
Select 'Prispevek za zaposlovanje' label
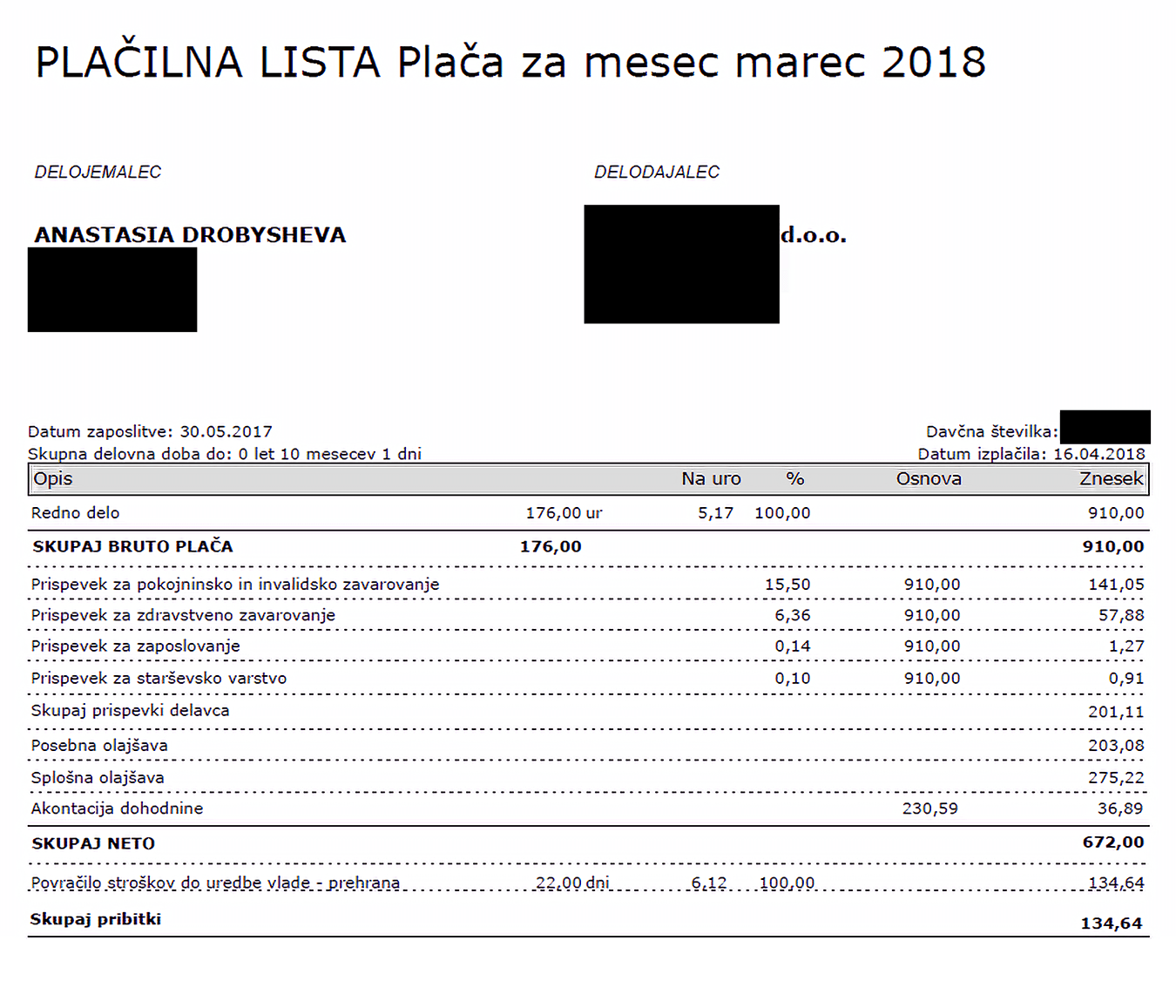coord(135,646)
